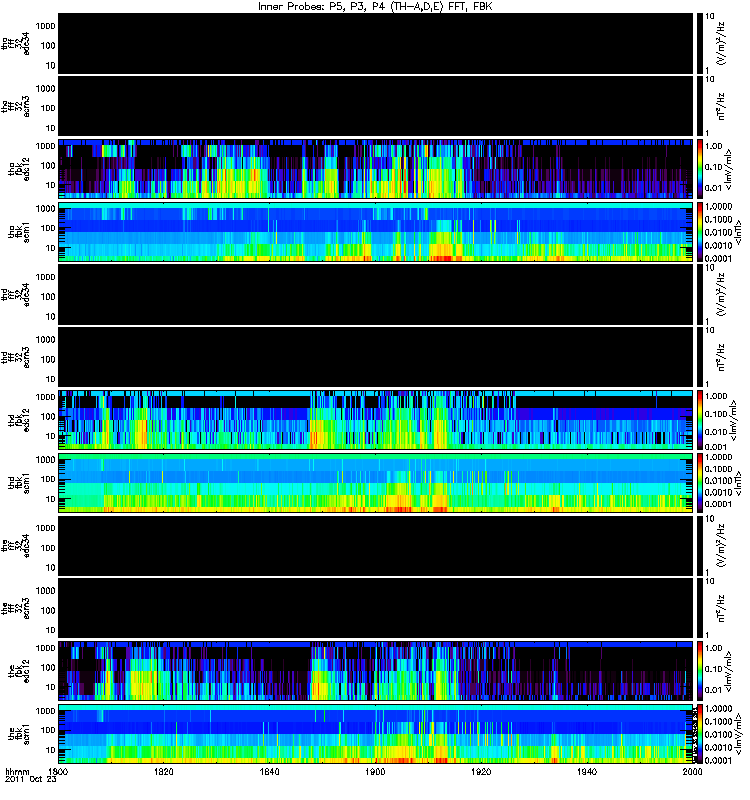750x800 pixels.
Task: Click the the fbk scm1 spectrogram panel
Action: click(376, 734)
